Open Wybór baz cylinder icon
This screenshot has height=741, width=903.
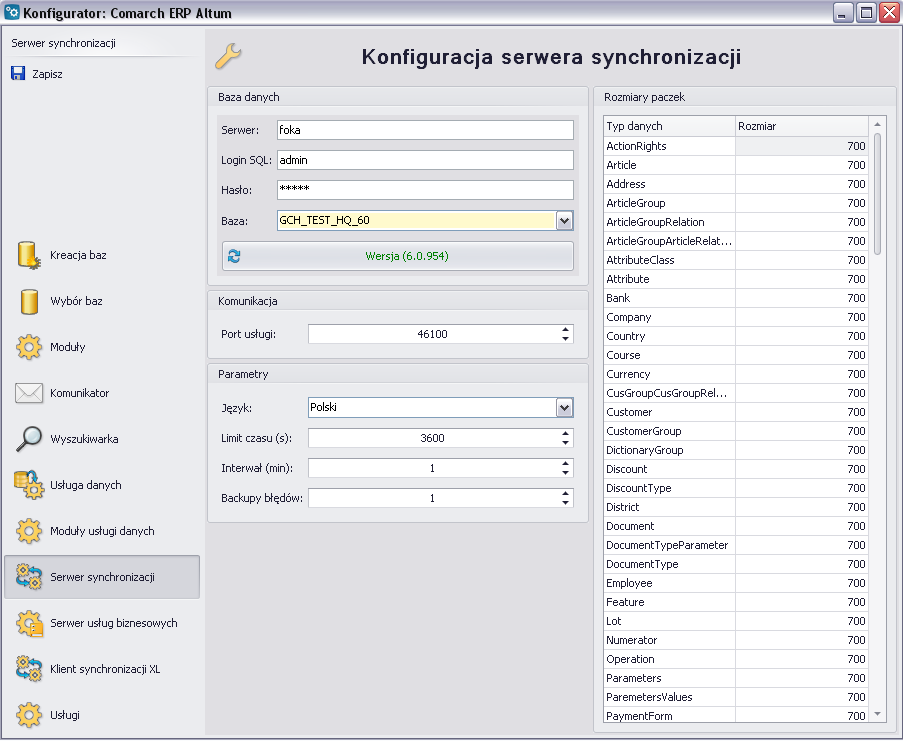[x=29, y=301]
